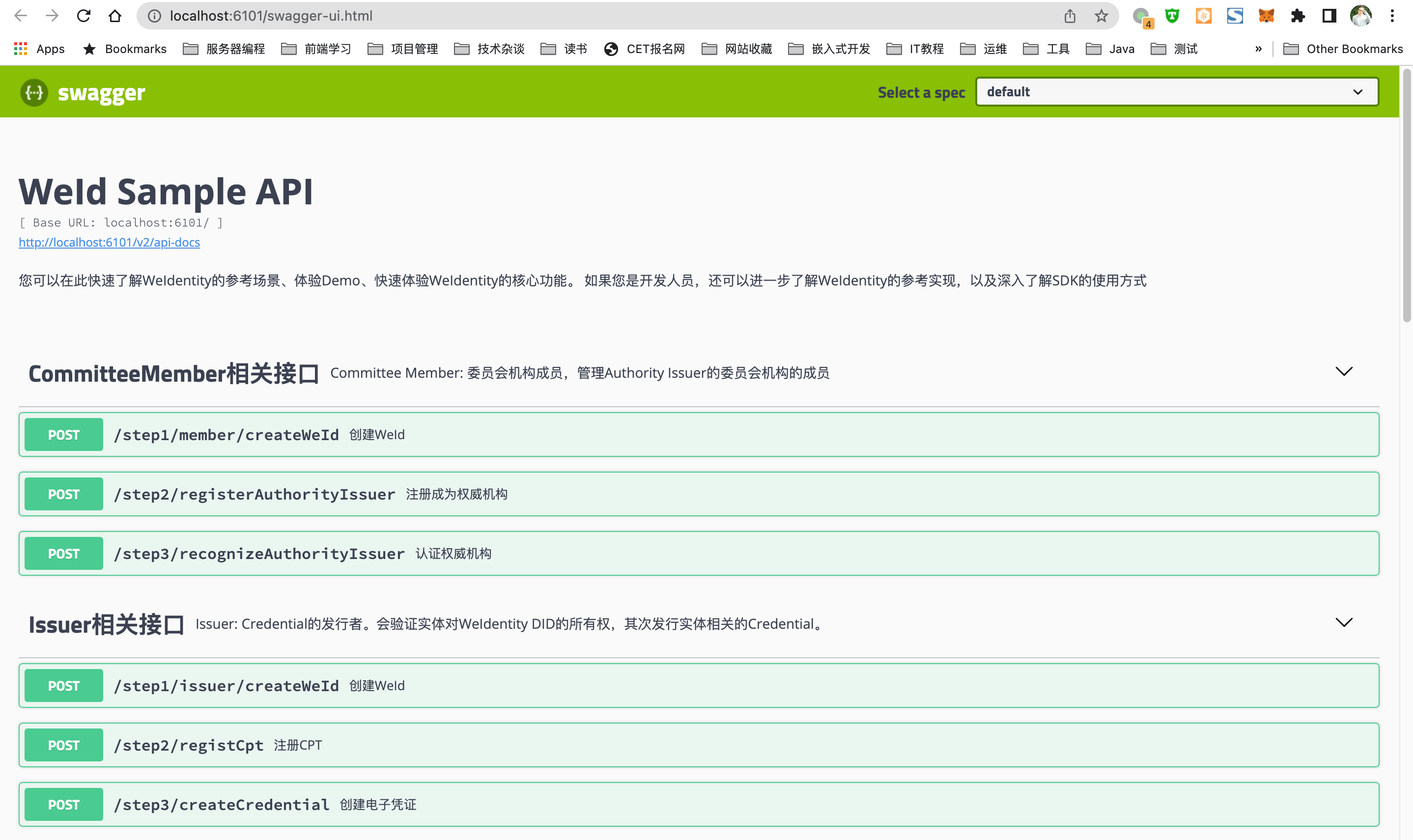Expand POST /step3/createCredential endpoint
This screenshot has height=840, width=1413.
222,804
